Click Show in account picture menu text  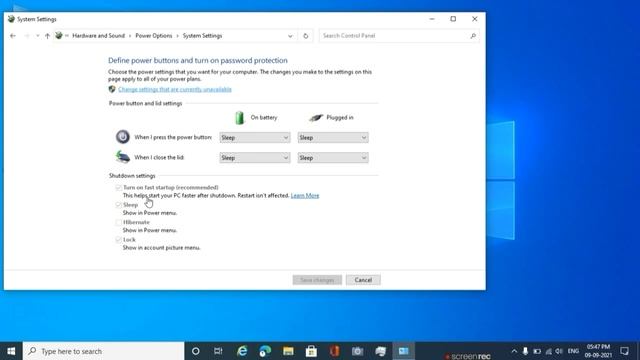coord(161,248)
